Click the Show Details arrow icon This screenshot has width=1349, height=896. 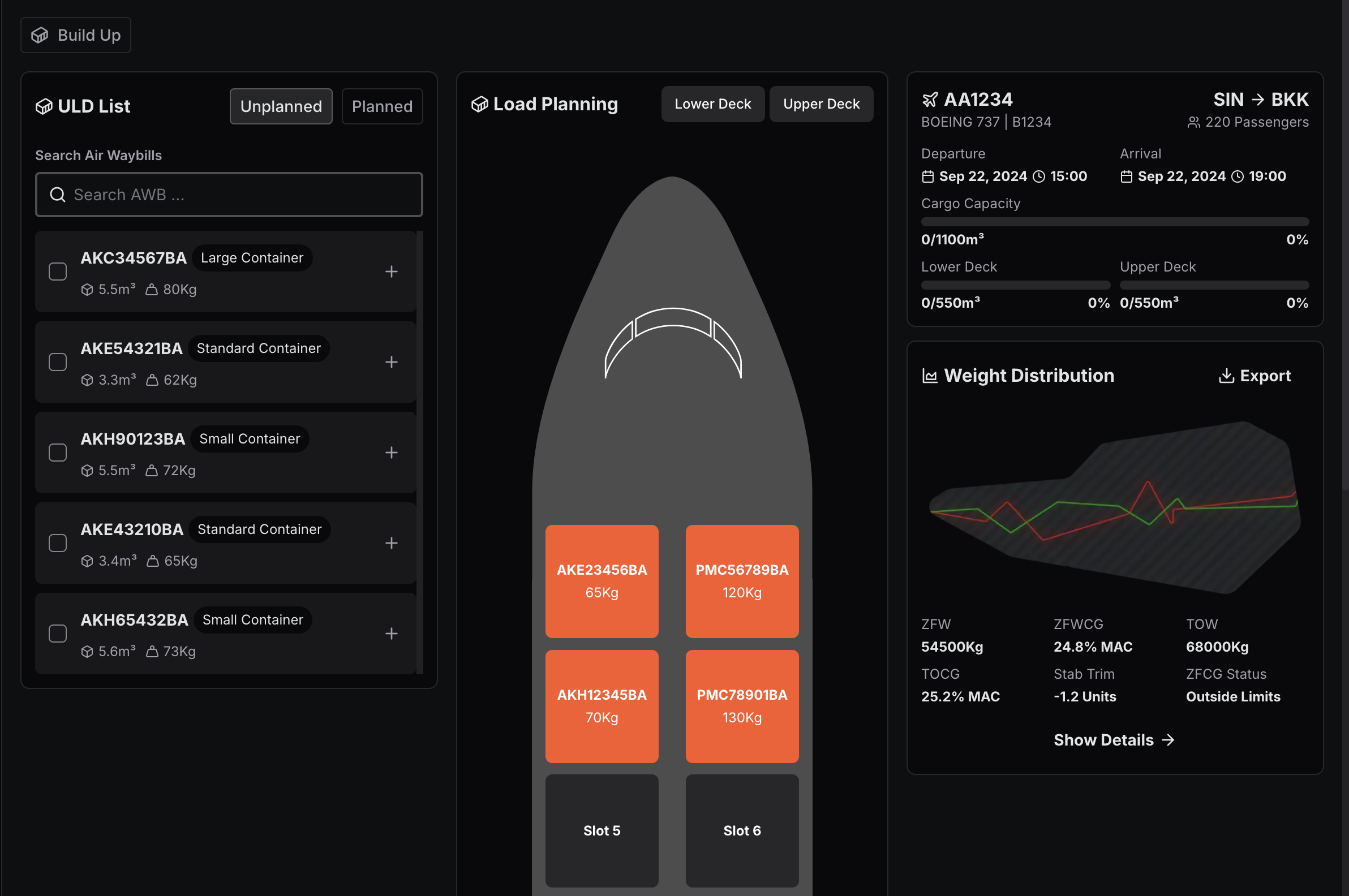(x=1168, y=740)
